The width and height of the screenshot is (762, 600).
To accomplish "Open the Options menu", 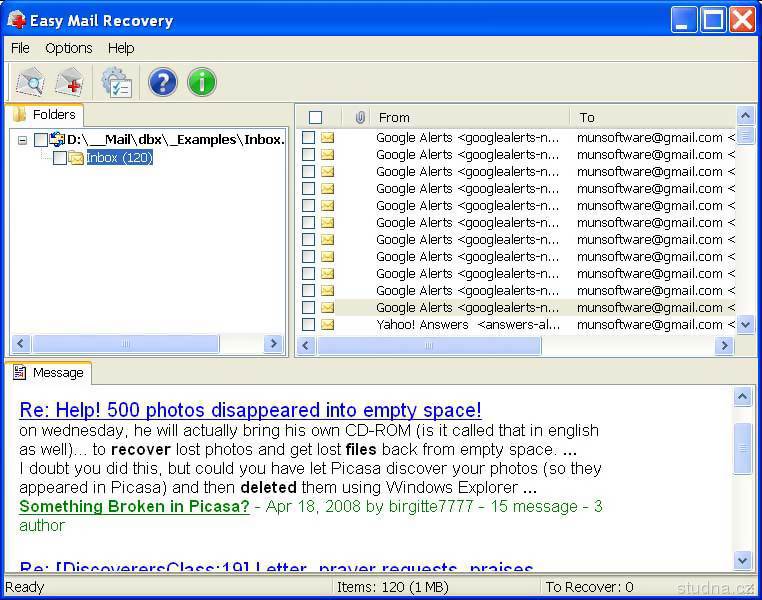I will 69,48.
